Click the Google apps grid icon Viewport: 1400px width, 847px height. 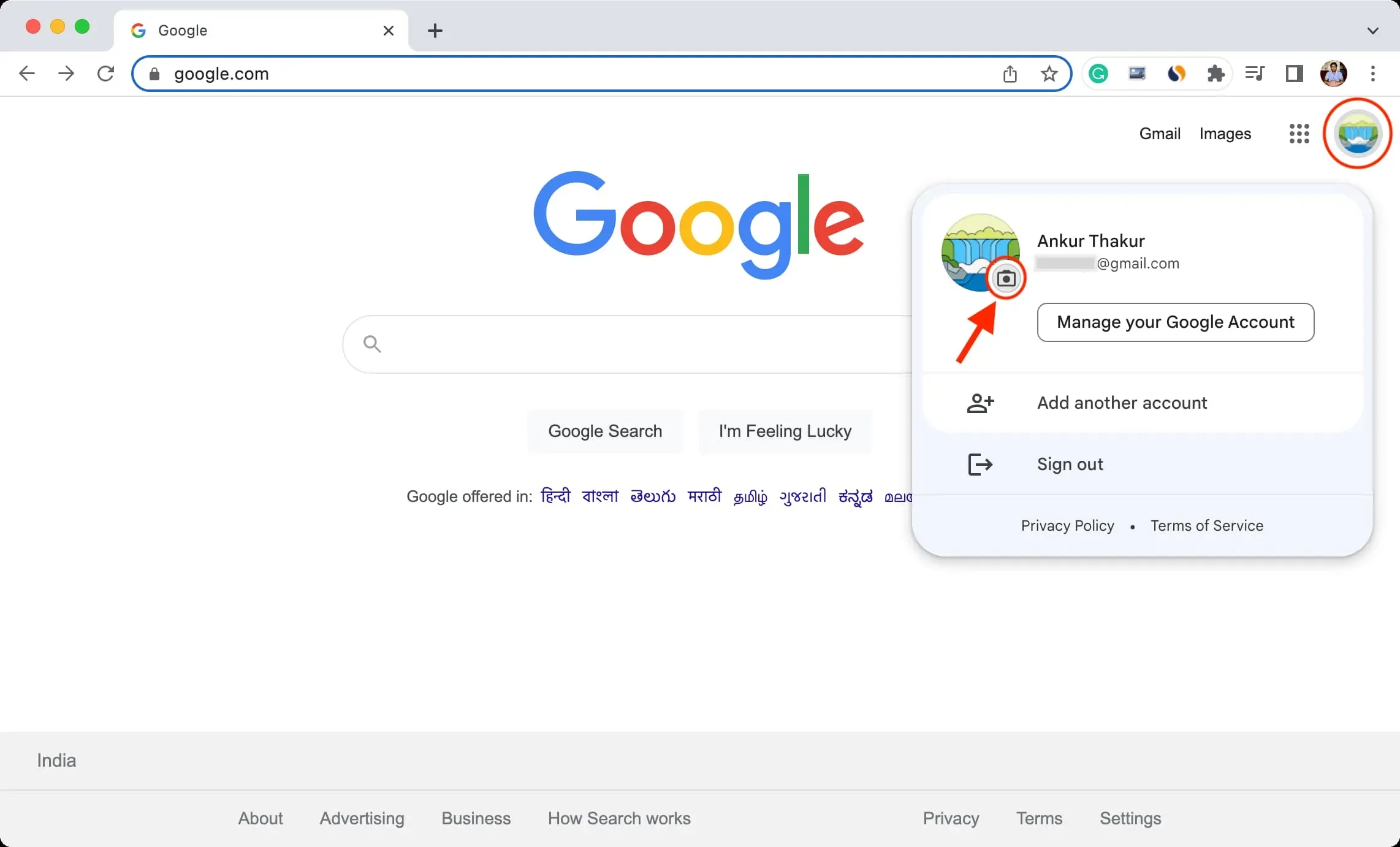click(x=1298, y=132)
